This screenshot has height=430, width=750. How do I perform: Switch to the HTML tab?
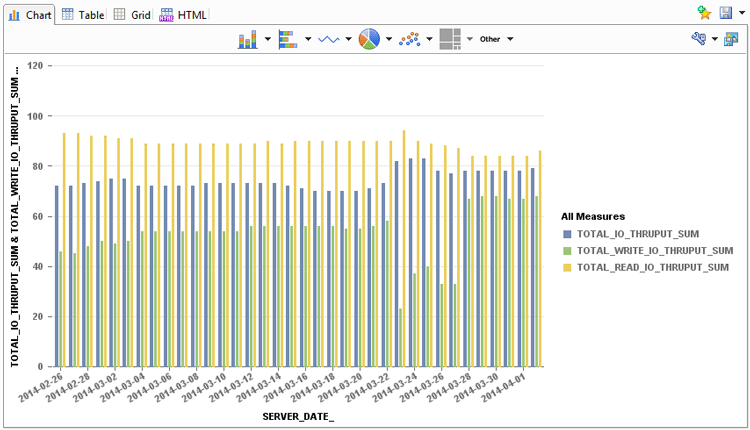pyautogui.click(x=183, y=15)
